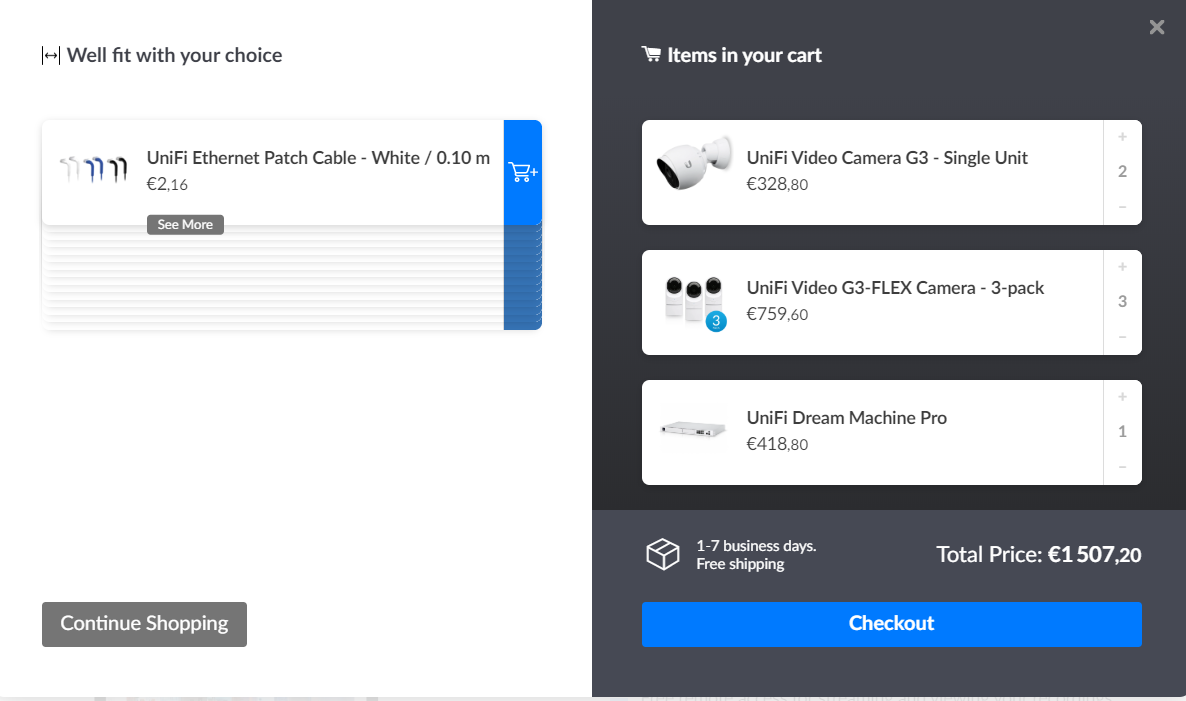Close the cart dialog
Screen dimensions: 1186x701
pos(1157,28)
